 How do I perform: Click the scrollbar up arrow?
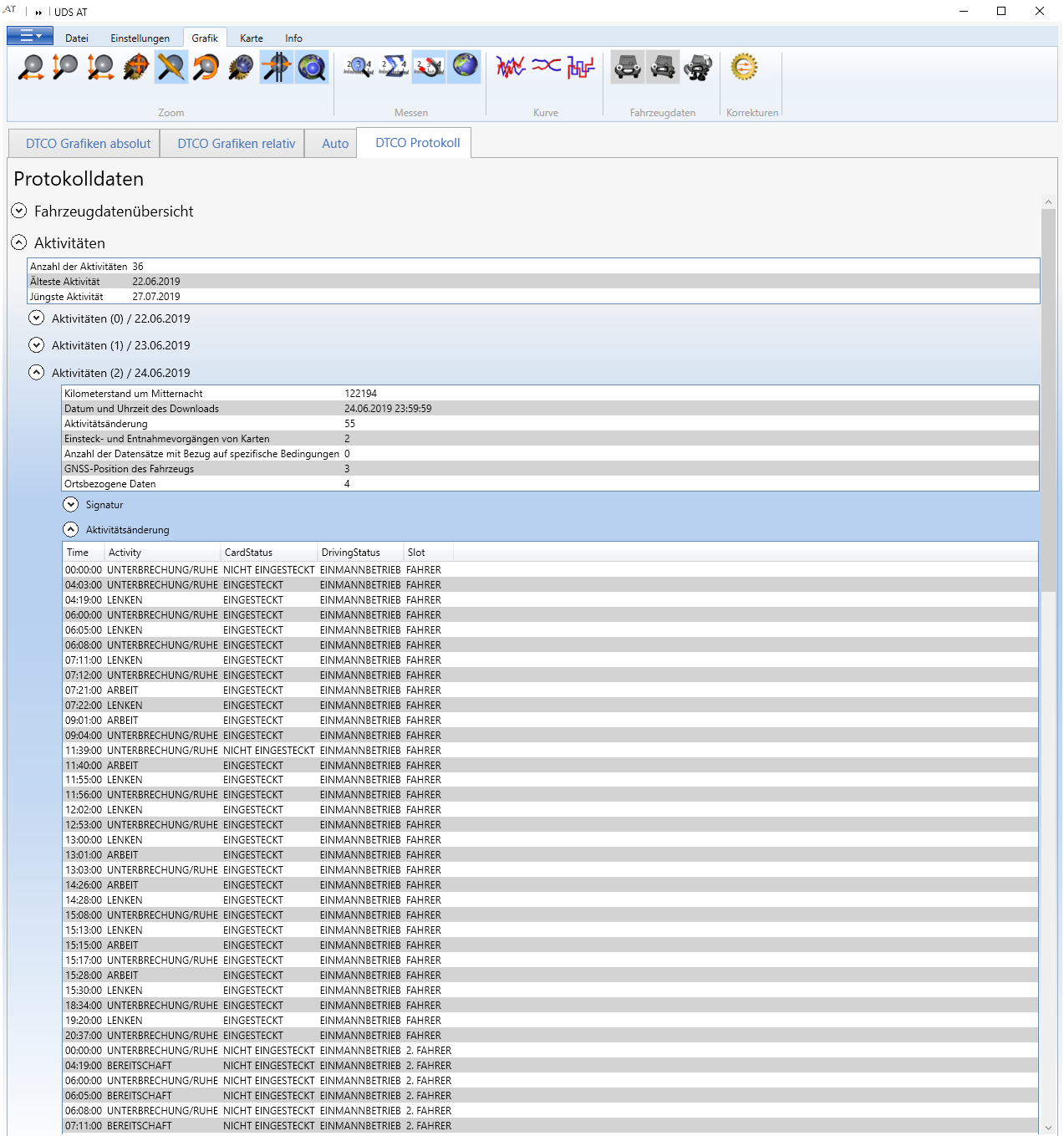tap(1049, 202)
